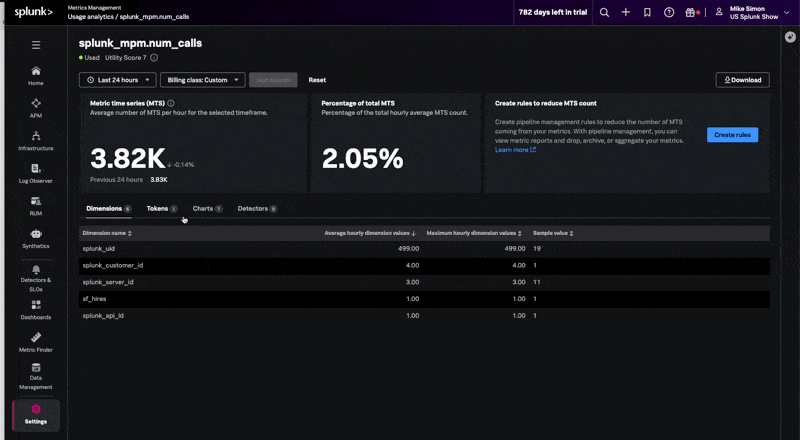Click splunk_mpm.num_calls page title
The image size is (800, 440).
click(x=140, y=43)
